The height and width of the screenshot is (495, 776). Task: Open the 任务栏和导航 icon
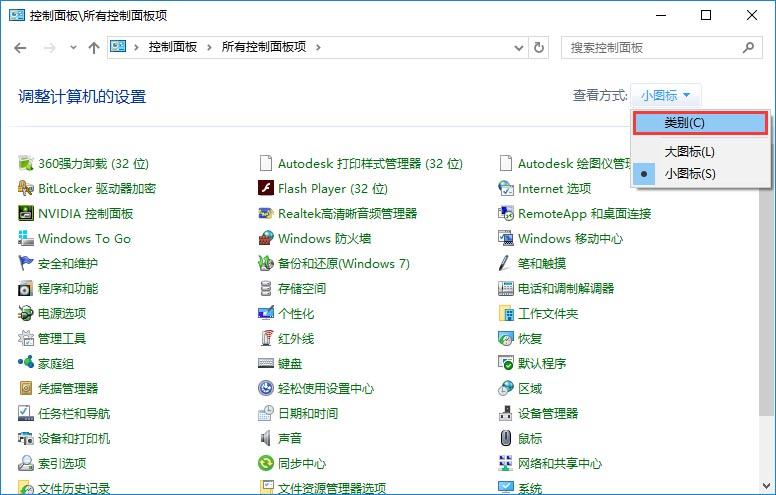(x=25, y=413)
